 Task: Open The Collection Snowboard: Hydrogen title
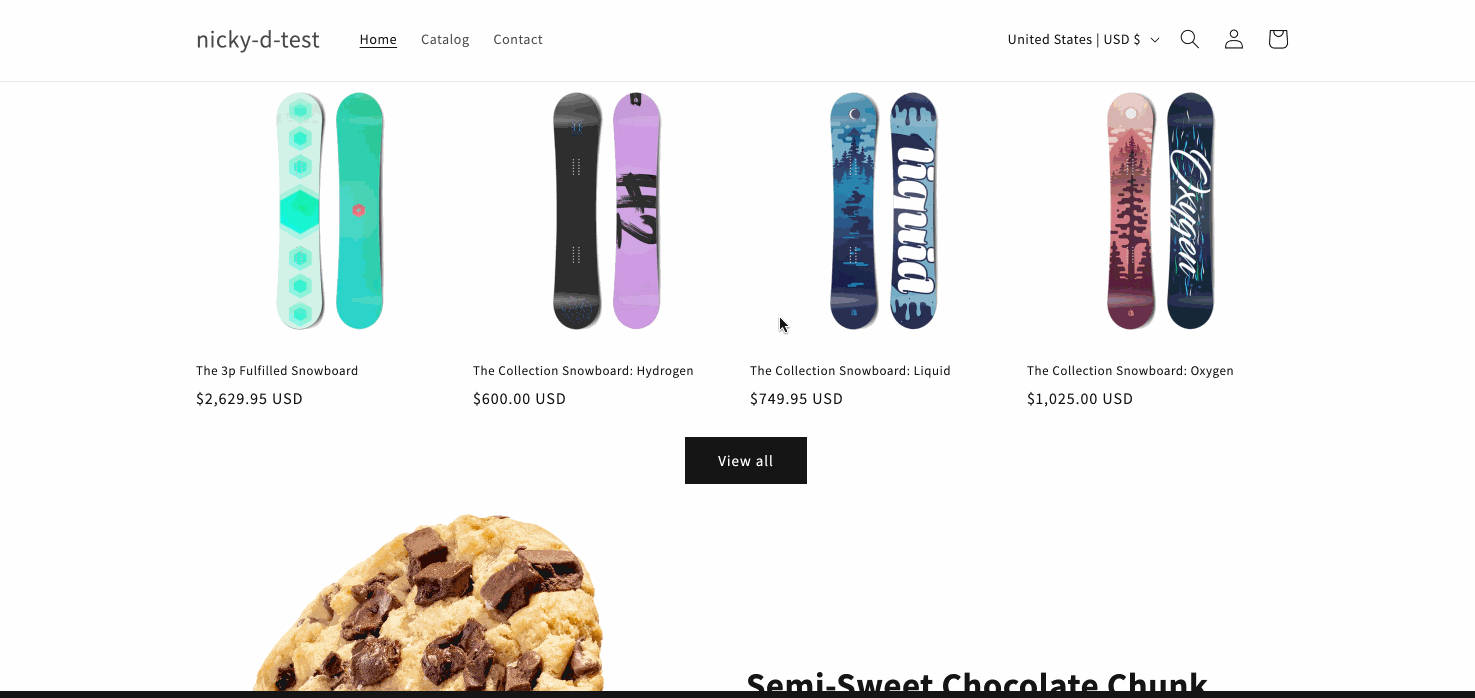[583, 371]
